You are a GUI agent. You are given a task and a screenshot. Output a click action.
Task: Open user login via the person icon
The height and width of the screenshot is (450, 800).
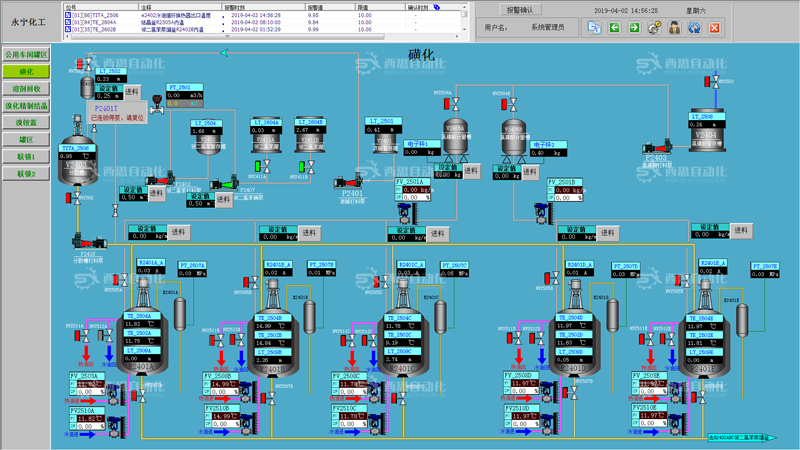pyautogui.click(x=674, y=28)
